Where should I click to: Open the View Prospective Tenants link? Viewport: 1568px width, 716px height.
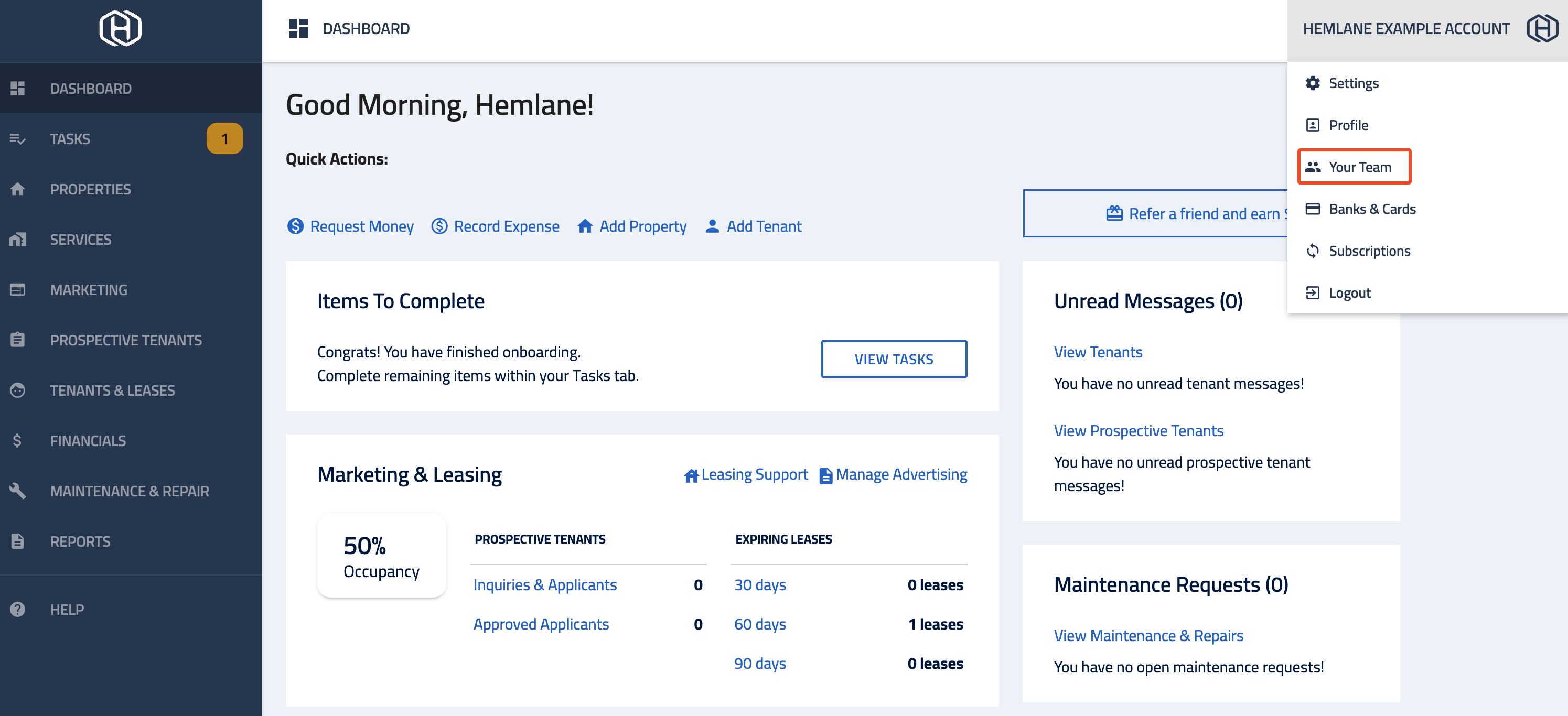tap(1139, 431)
